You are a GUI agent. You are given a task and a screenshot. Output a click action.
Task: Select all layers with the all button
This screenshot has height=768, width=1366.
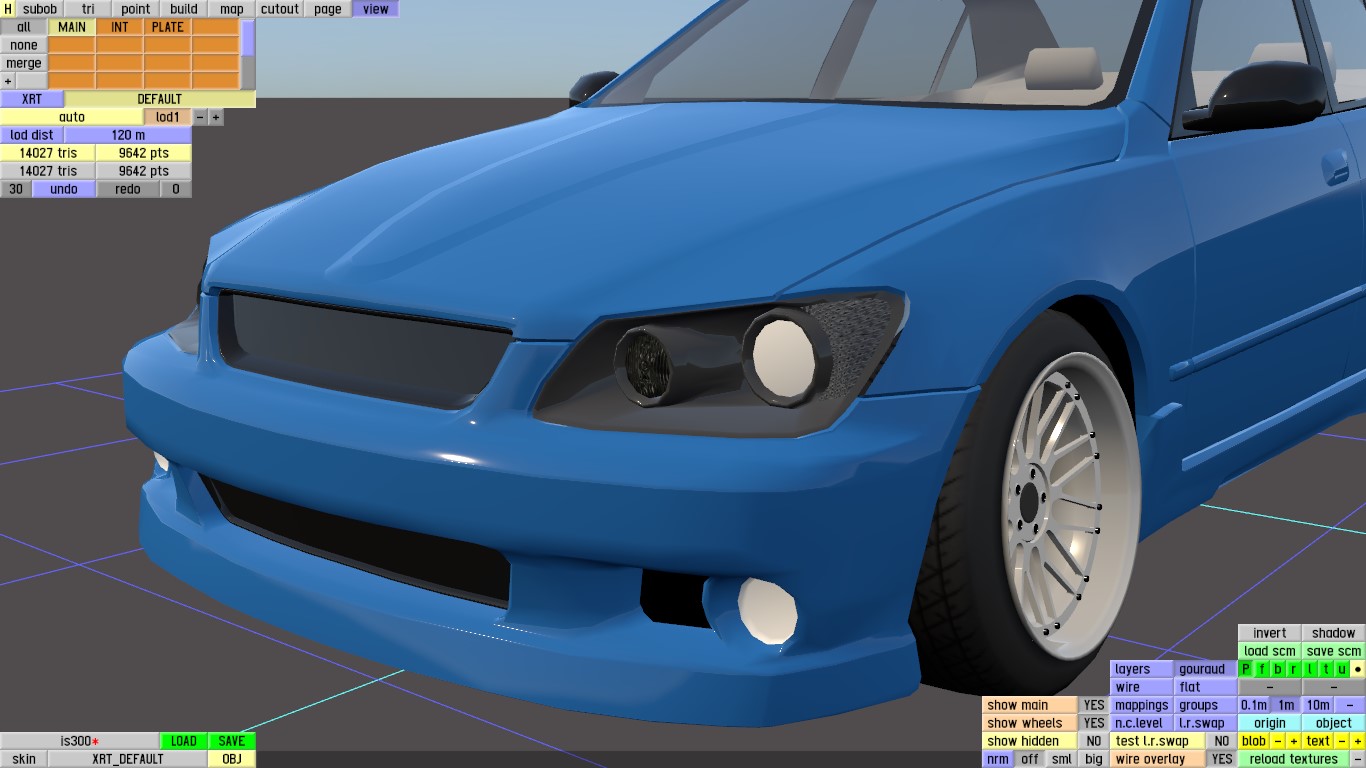tap(24, 27)
